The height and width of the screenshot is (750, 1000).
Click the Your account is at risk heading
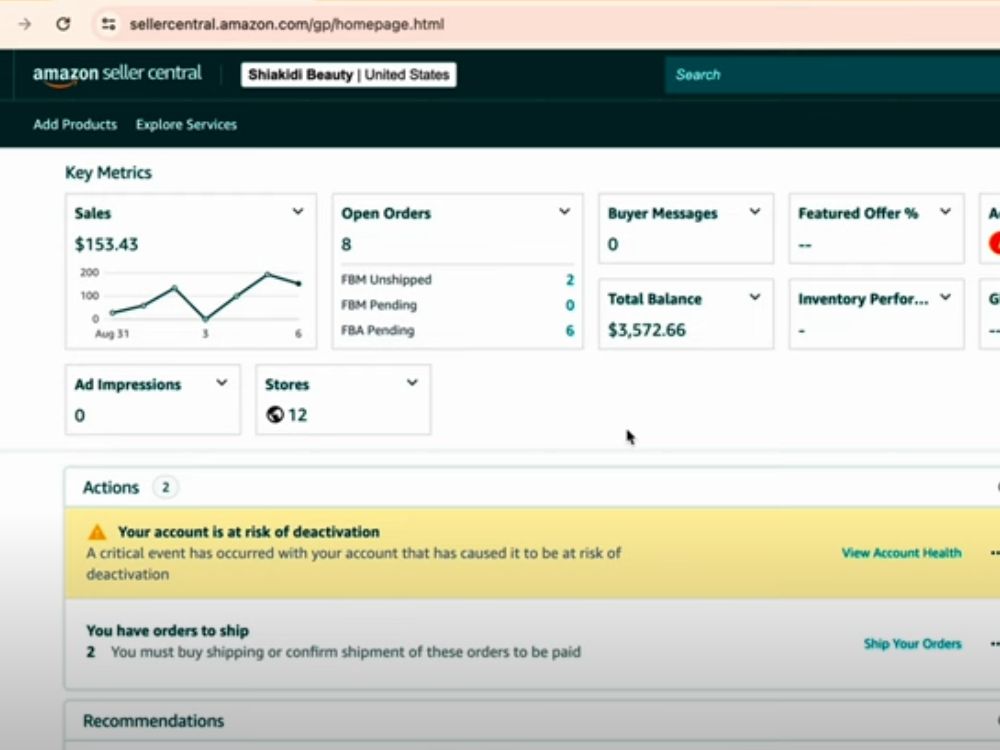click(249, 532)
